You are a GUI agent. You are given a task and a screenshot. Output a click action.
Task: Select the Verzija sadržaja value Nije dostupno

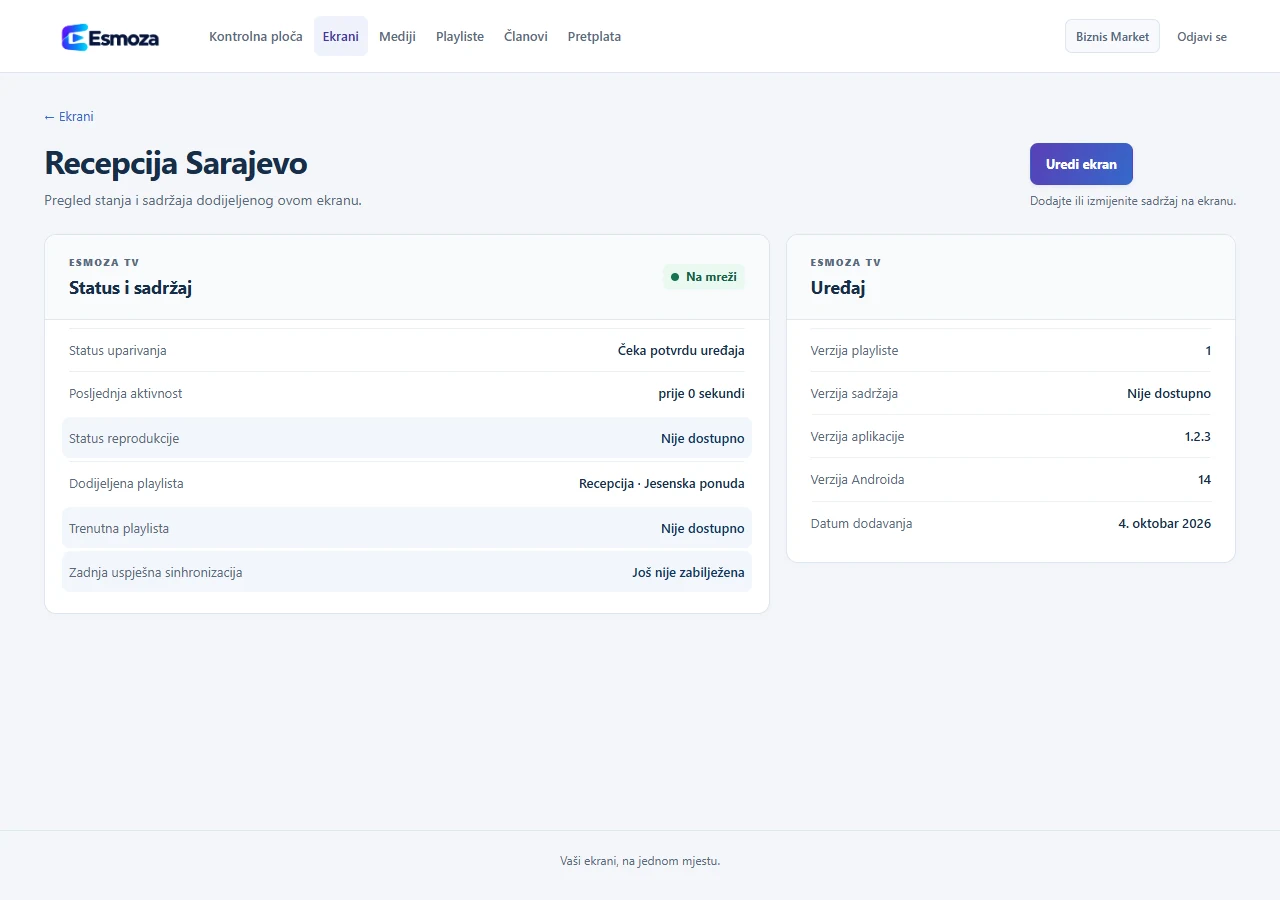(1169, 394)
